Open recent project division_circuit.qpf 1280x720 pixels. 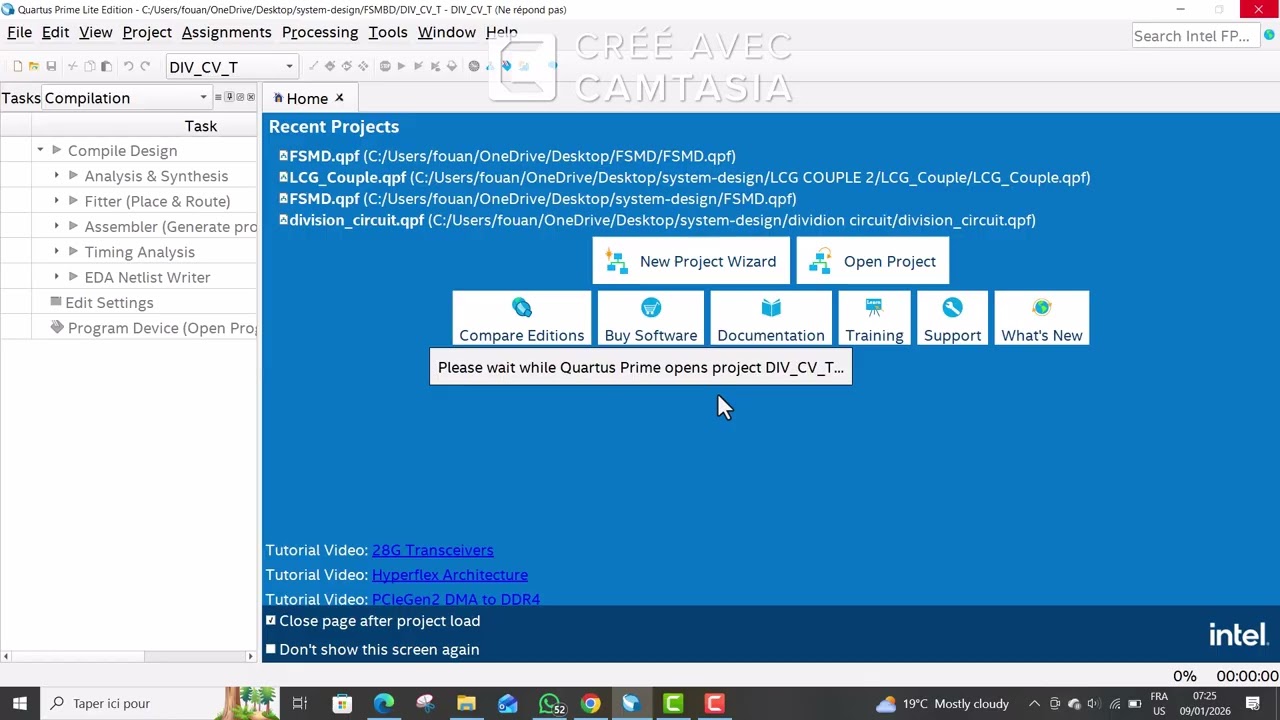tap(657, 220)
